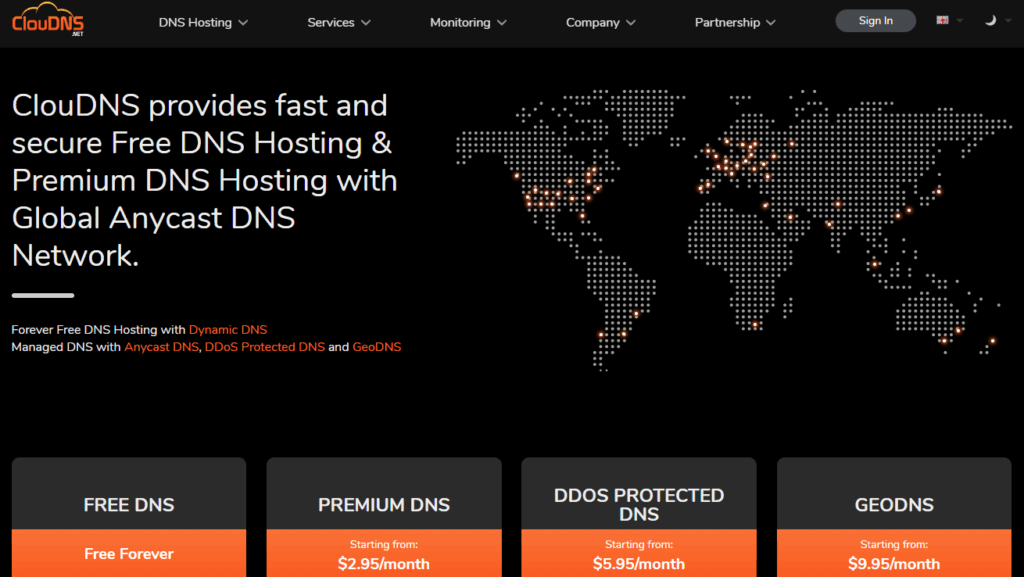Expand the Partnership chevron

[771, 23]
